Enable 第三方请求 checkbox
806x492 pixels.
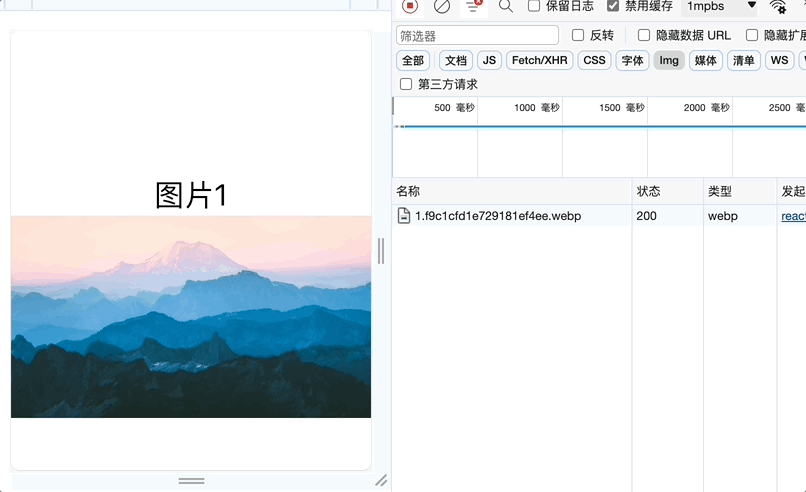tap(406, 84)
